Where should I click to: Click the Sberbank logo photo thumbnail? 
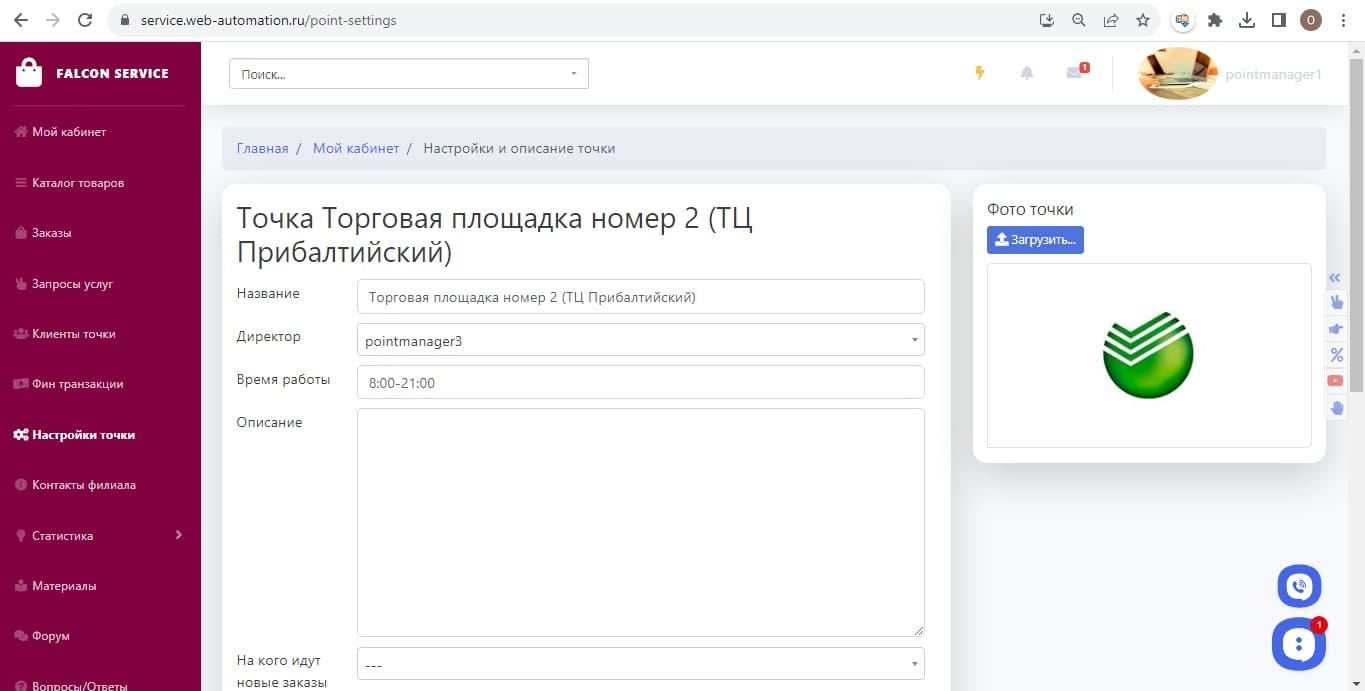click(x=1148, y=355)
